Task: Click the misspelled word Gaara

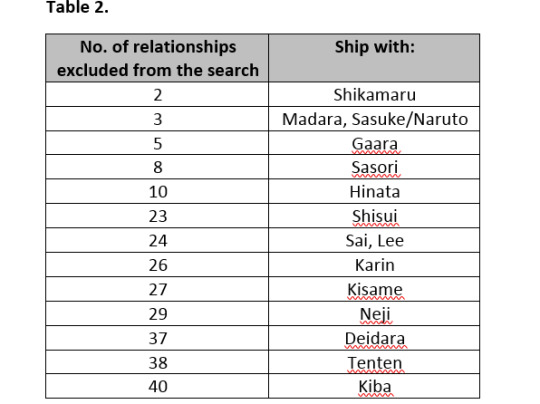Action: click(375, 144)
